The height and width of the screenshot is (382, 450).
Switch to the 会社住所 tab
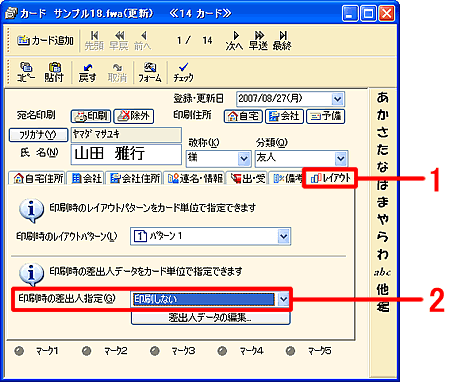click(134, 178)
